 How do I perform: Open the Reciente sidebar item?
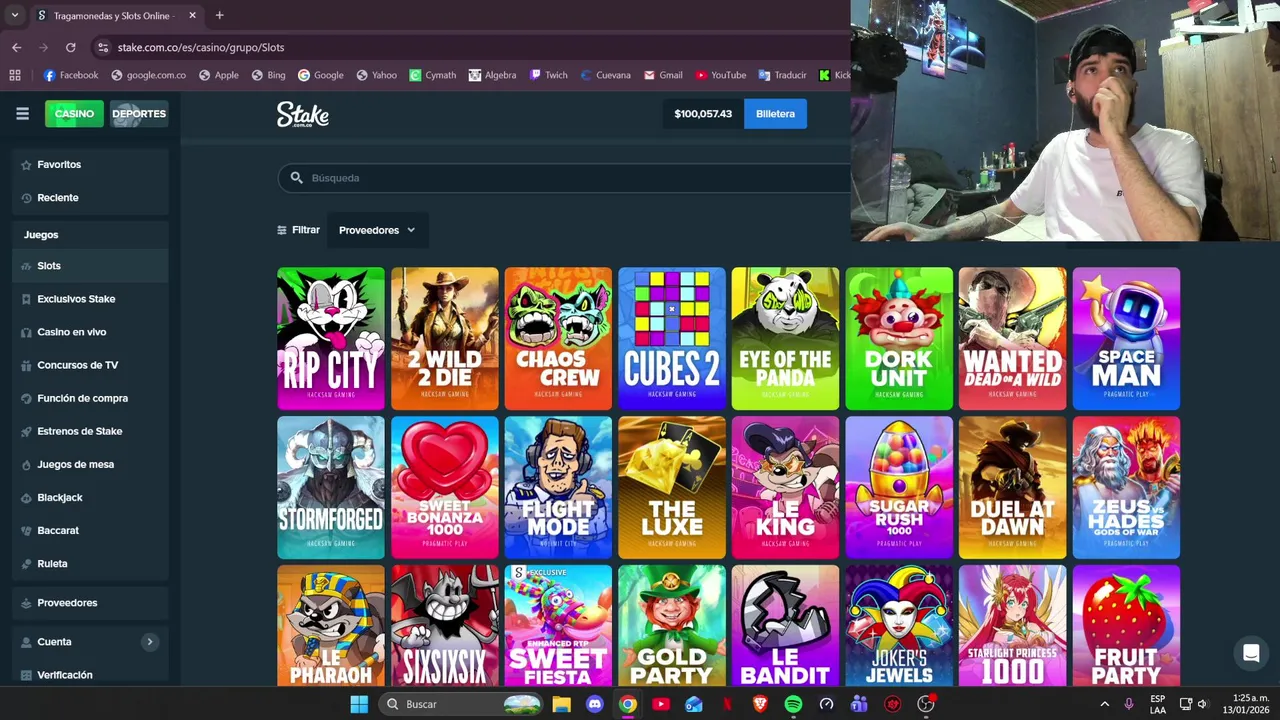[x=90, y=197]
